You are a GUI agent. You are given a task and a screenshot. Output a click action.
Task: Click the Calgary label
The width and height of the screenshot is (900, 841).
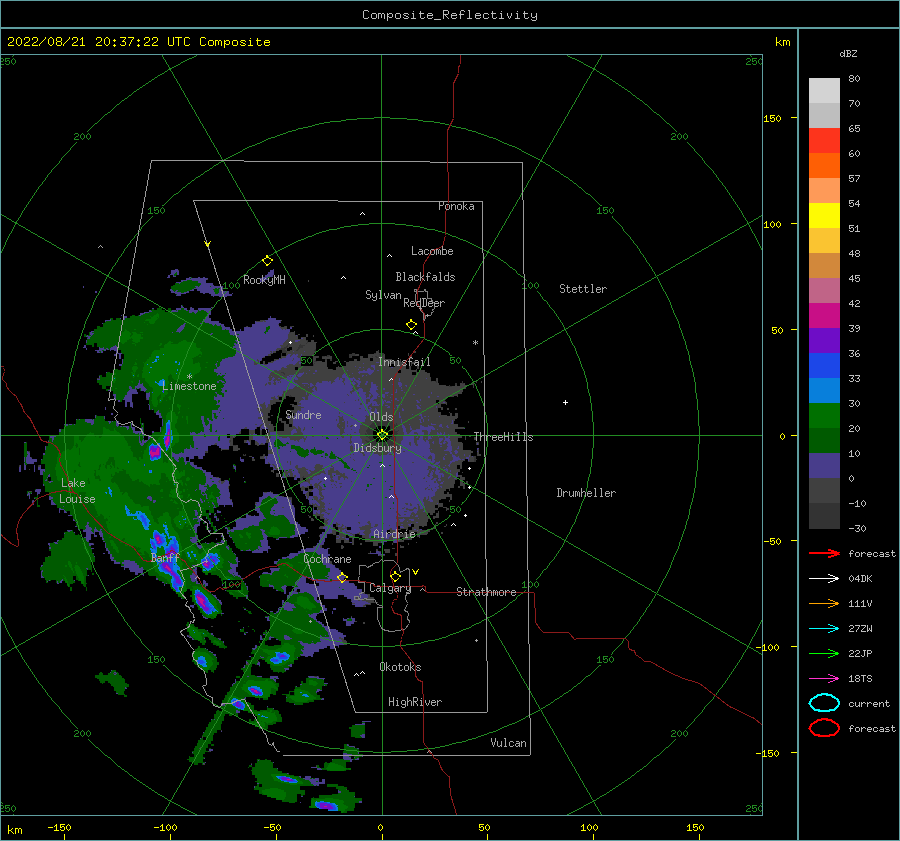pos(390,588)
